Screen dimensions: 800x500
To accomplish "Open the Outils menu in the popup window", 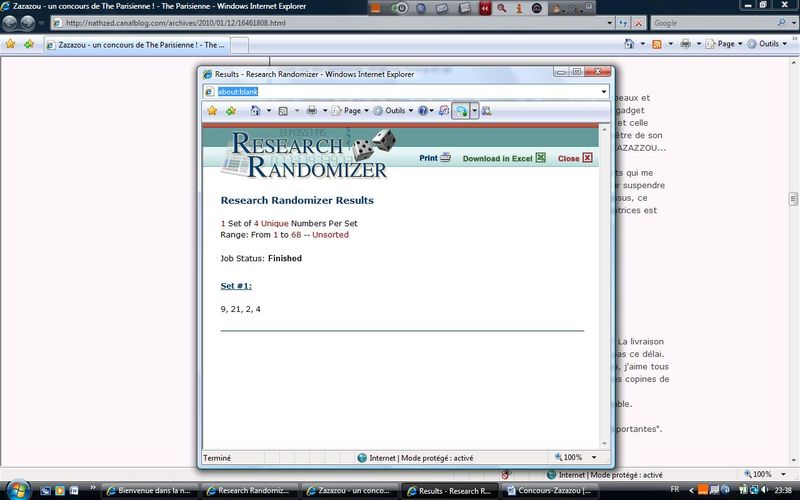I will pyautogui.click(x=393, y=111).
